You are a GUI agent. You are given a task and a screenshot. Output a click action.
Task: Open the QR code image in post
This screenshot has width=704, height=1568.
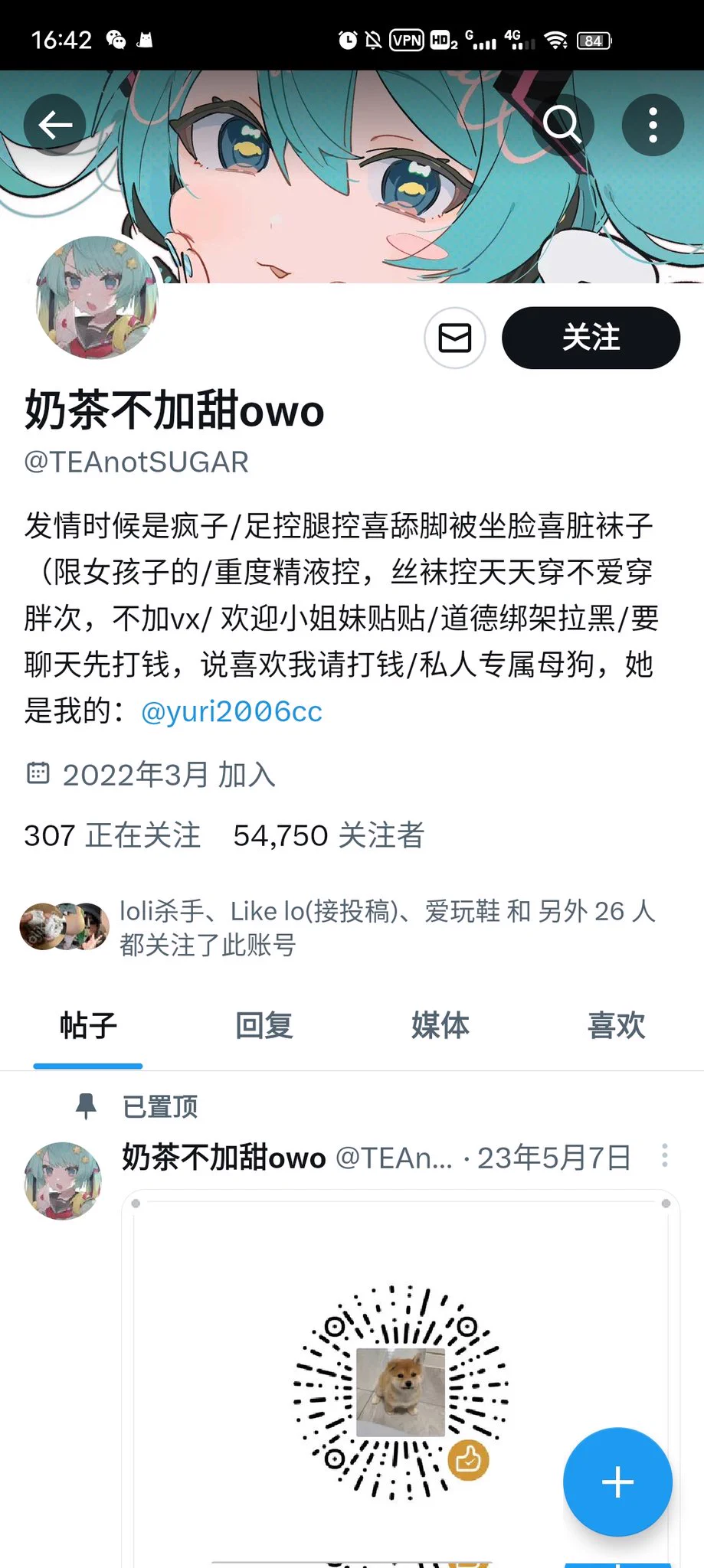[x=401, y=1391]
